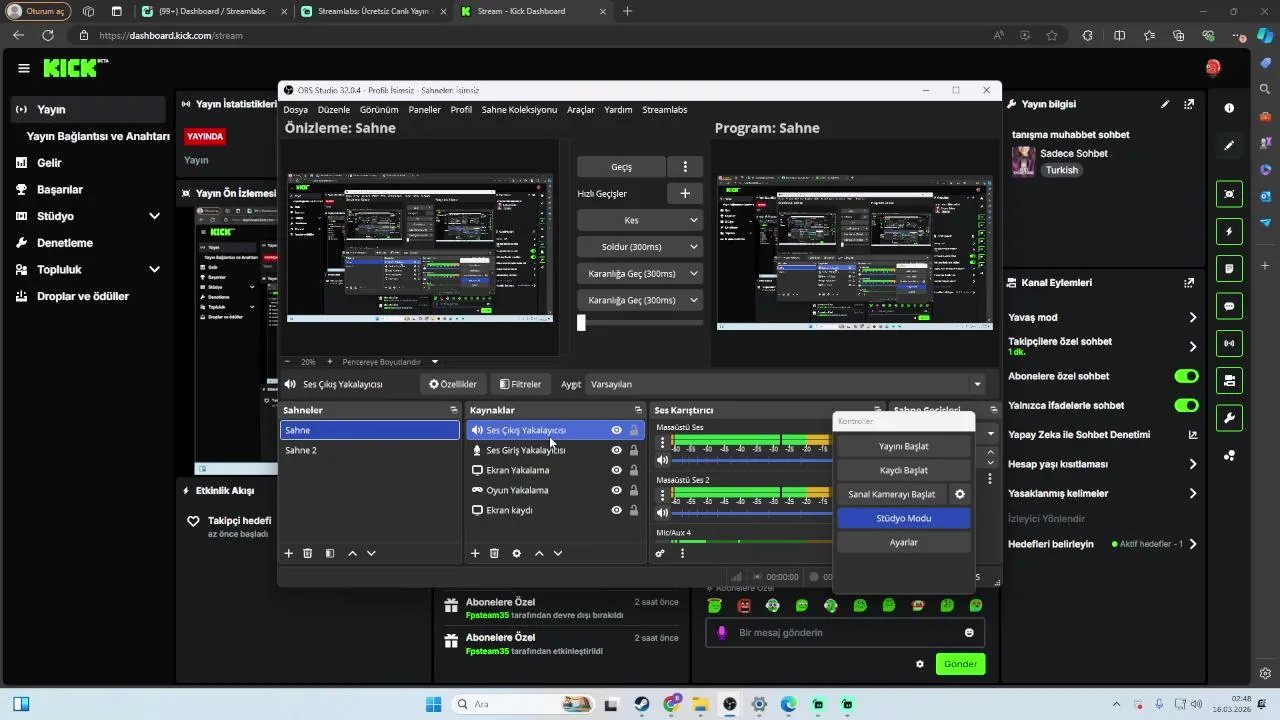
Task: Open Kick hamburger menu
Action: [x=23, y=68]
